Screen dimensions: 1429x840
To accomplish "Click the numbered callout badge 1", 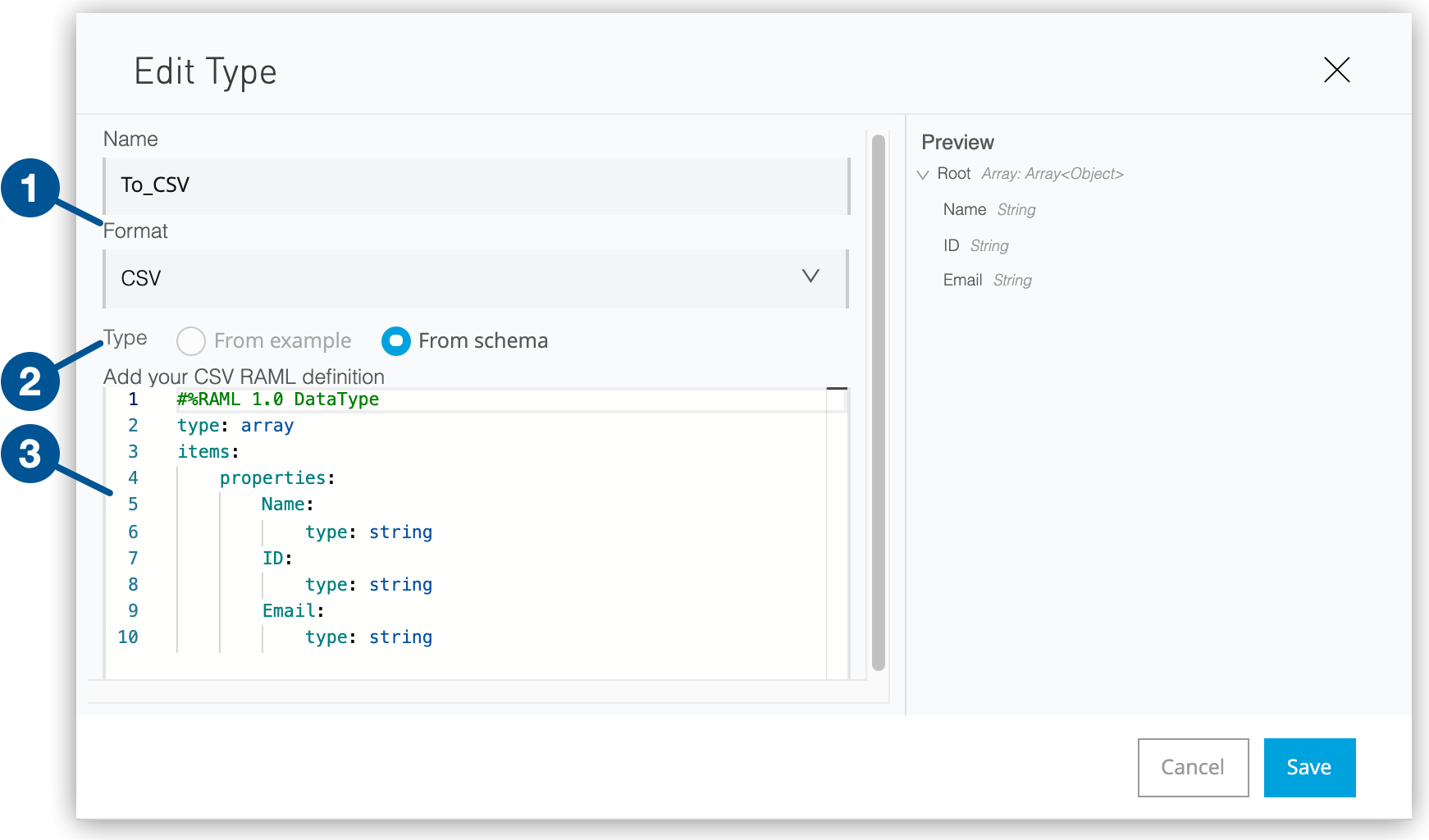I will point(31,187).
